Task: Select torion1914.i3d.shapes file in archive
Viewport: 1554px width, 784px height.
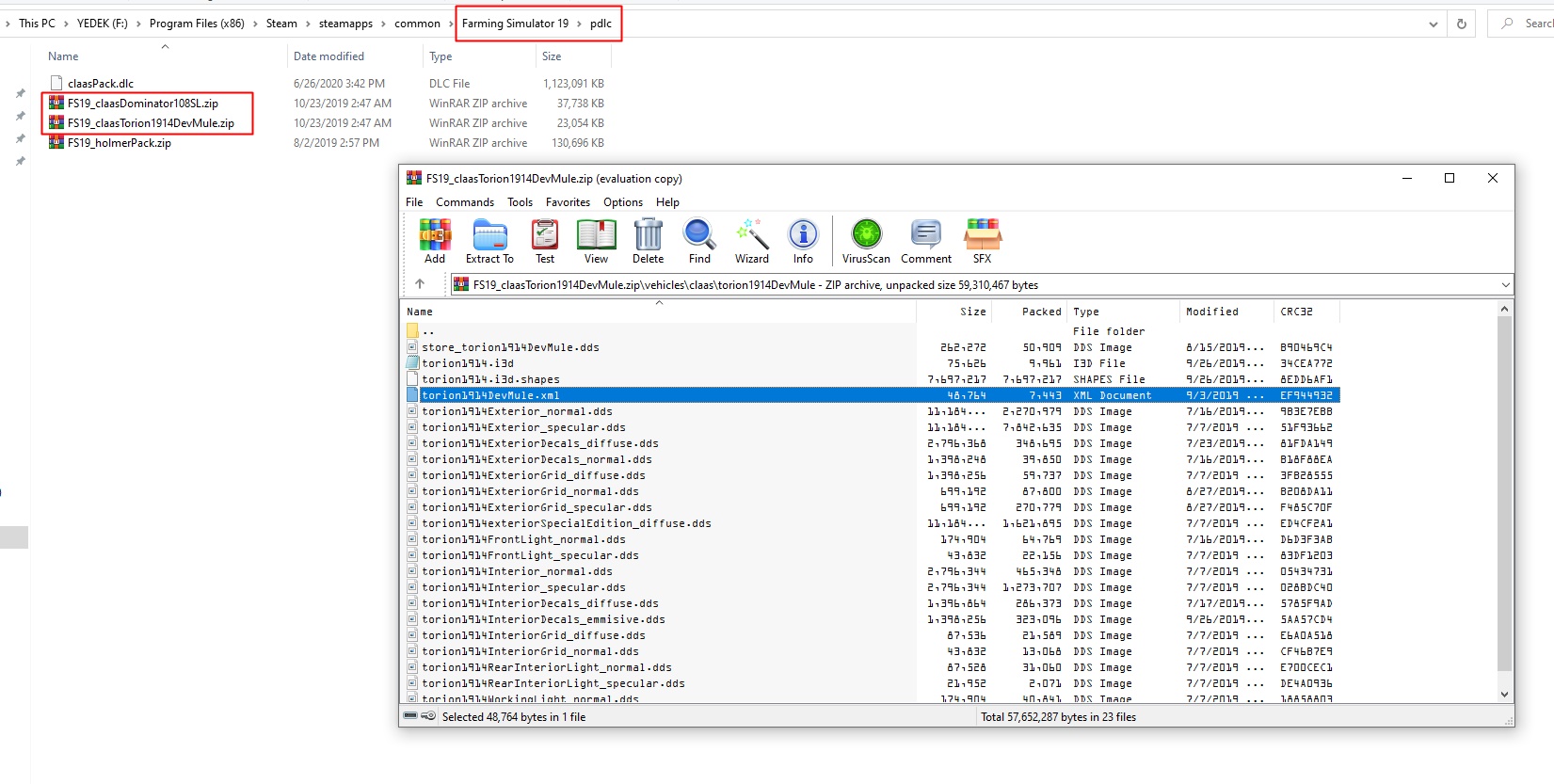Action: tap(490, 379)
